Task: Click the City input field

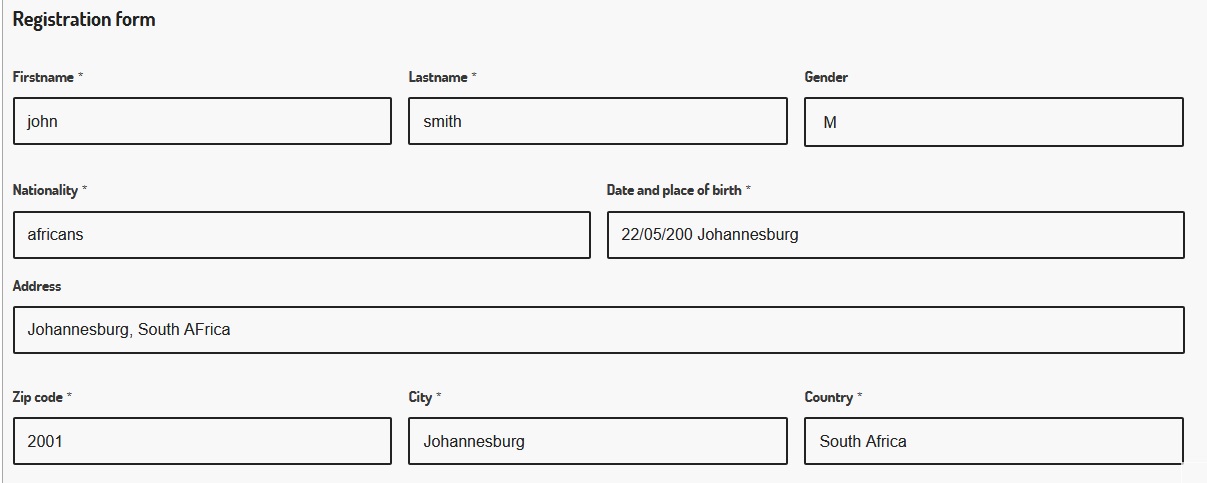Action: tap(597, 441)
